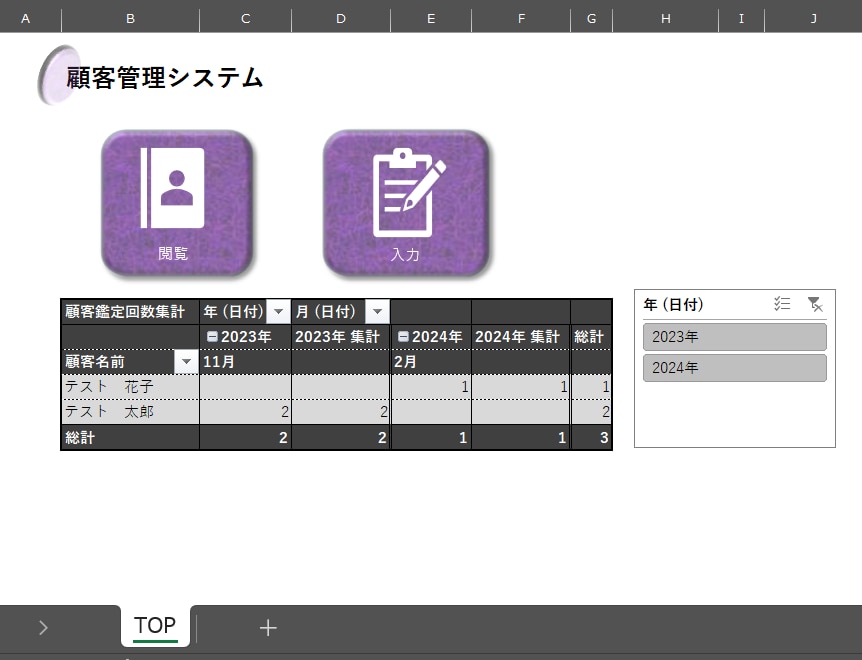The height and width of the screenshot is (660, 862).
Task: Select the テスト 太郎 row label
Action: point(130,412)
